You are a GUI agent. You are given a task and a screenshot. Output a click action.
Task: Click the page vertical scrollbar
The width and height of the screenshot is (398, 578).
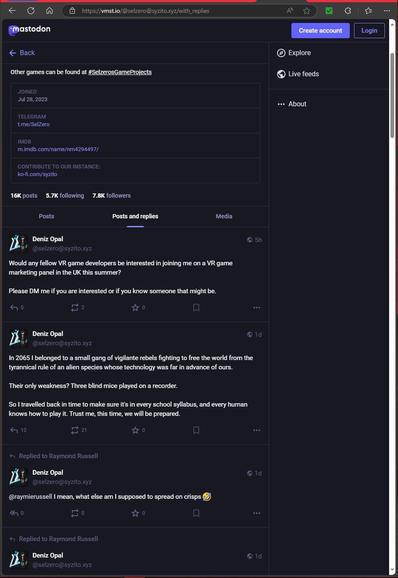tap(392, 96)
